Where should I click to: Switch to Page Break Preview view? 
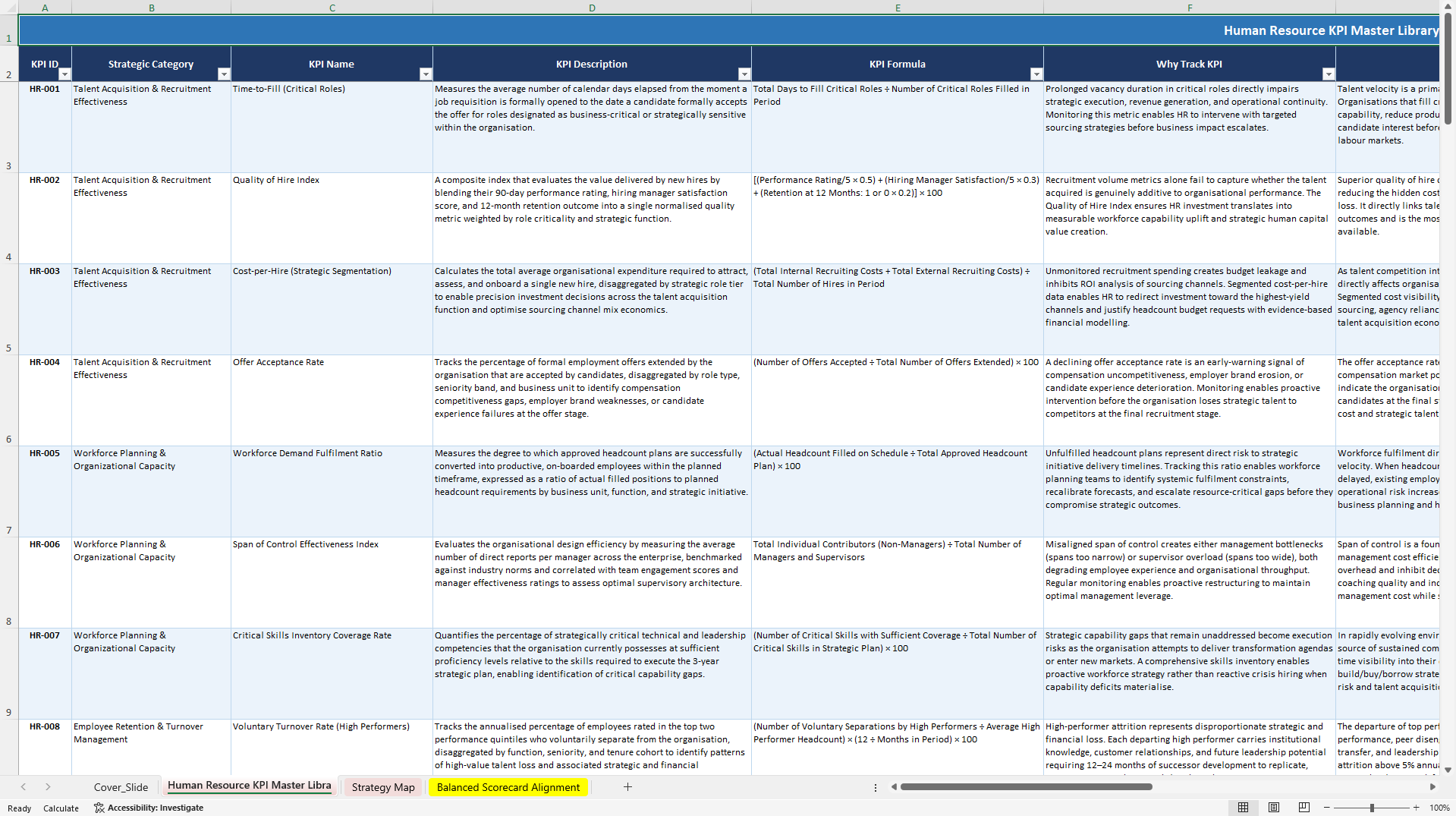pos(1304,808)
